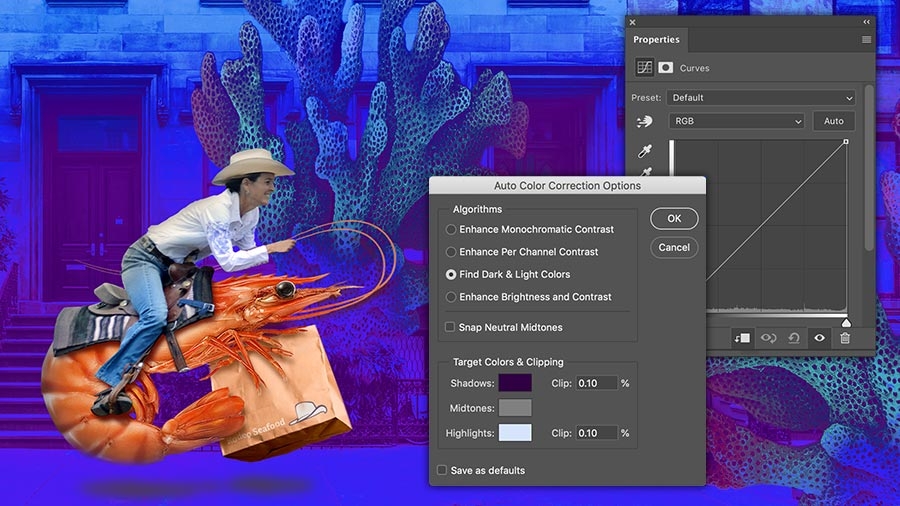Click the Curves adjustment icon in Properties

pos(644,68)
